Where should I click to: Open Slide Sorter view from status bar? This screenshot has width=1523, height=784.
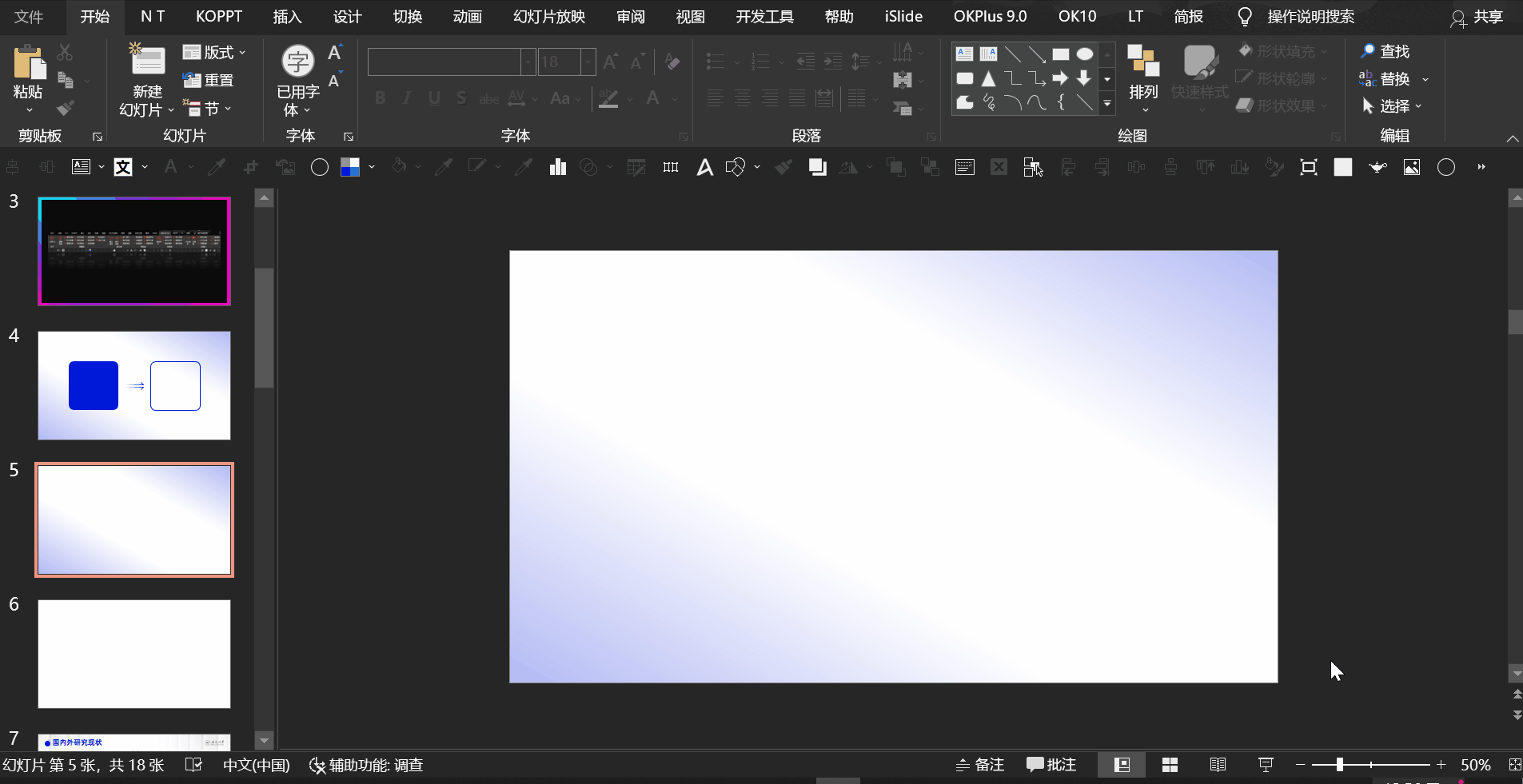tap(1170, 765)
